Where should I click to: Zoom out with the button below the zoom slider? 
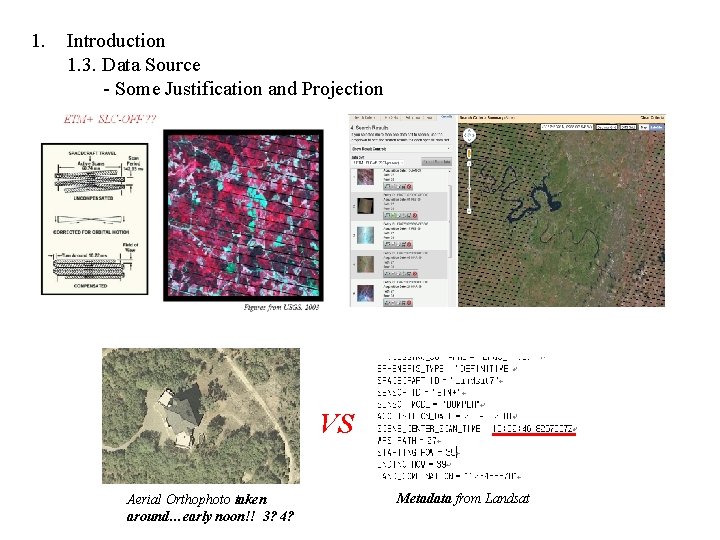(469, 211)
